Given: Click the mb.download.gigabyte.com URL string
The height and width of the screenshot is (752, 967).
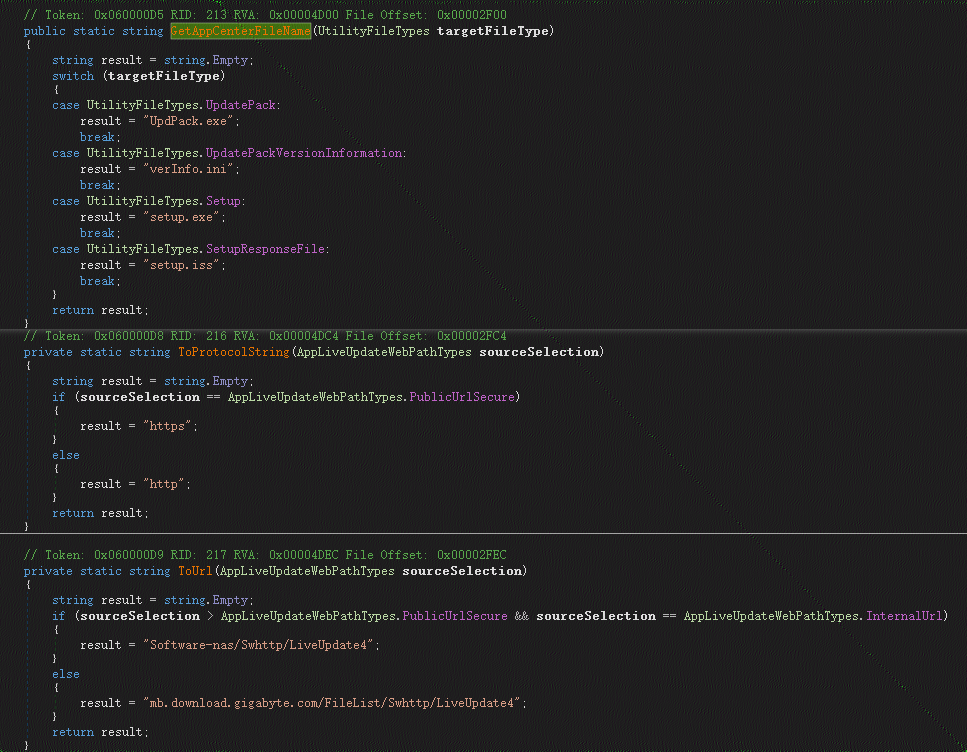Looking at the screenshot, I should click(332, 703).
